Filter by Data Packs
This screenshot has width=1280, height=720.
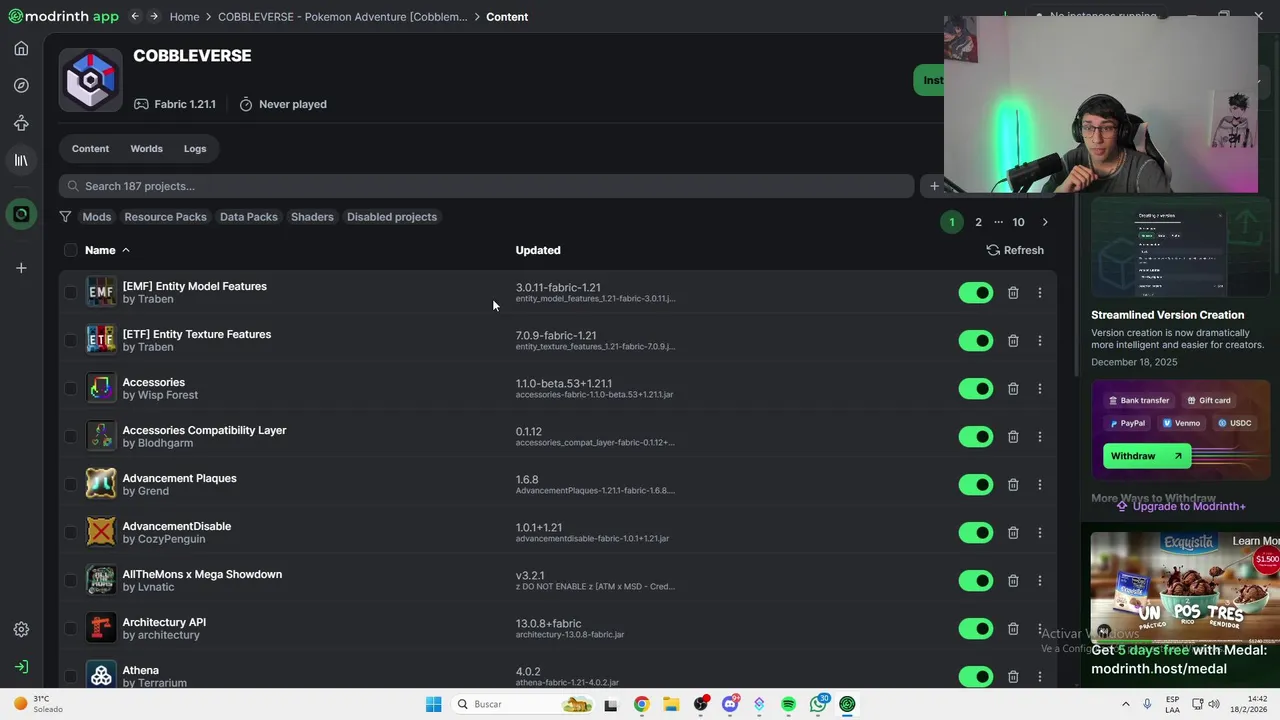(x=249, y=216)
